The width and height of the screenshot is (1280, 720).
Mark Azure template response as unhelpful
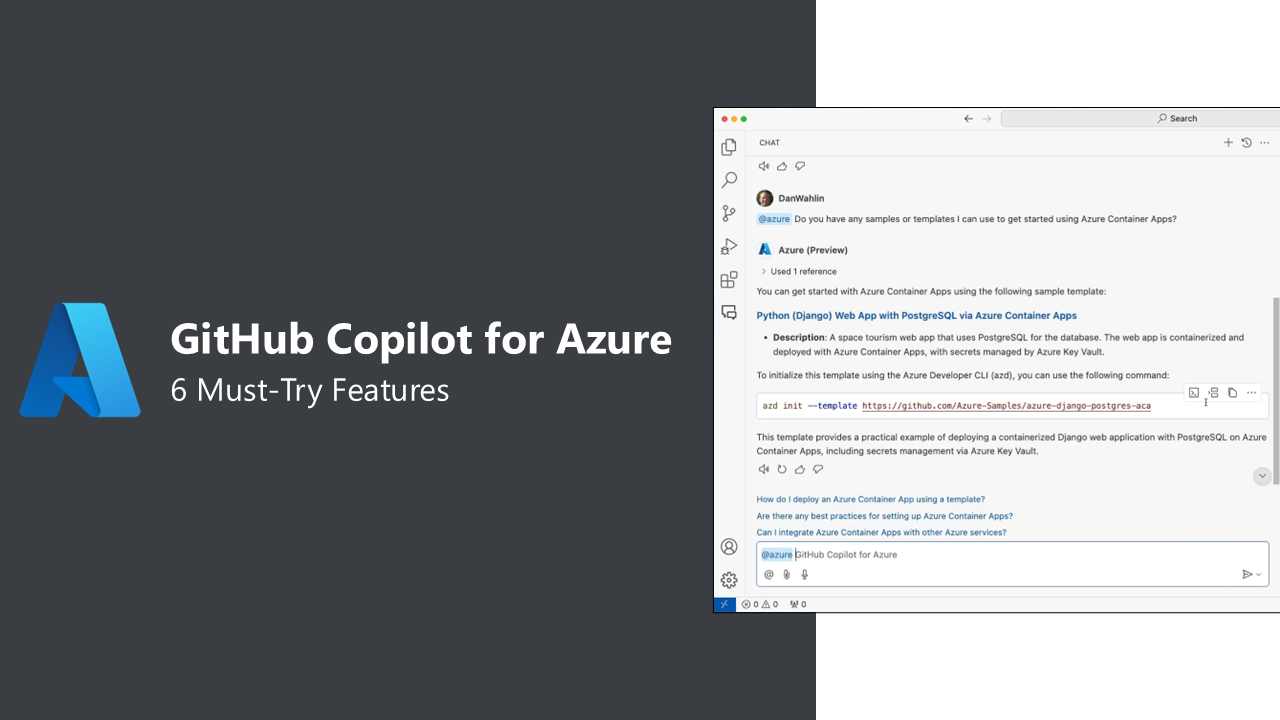818,469
